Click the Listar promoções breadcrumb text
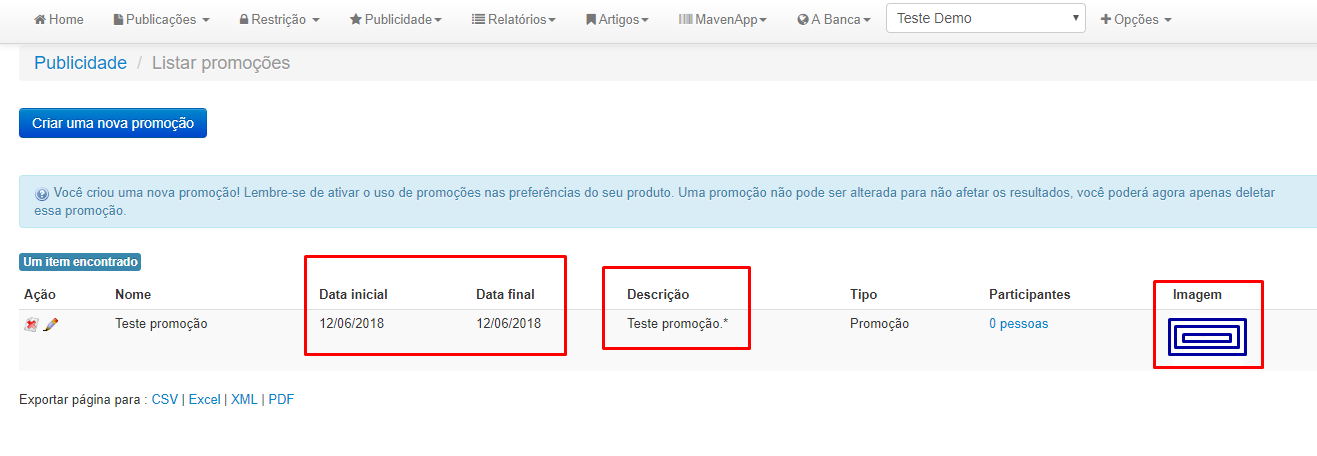 tap(221, 63)
